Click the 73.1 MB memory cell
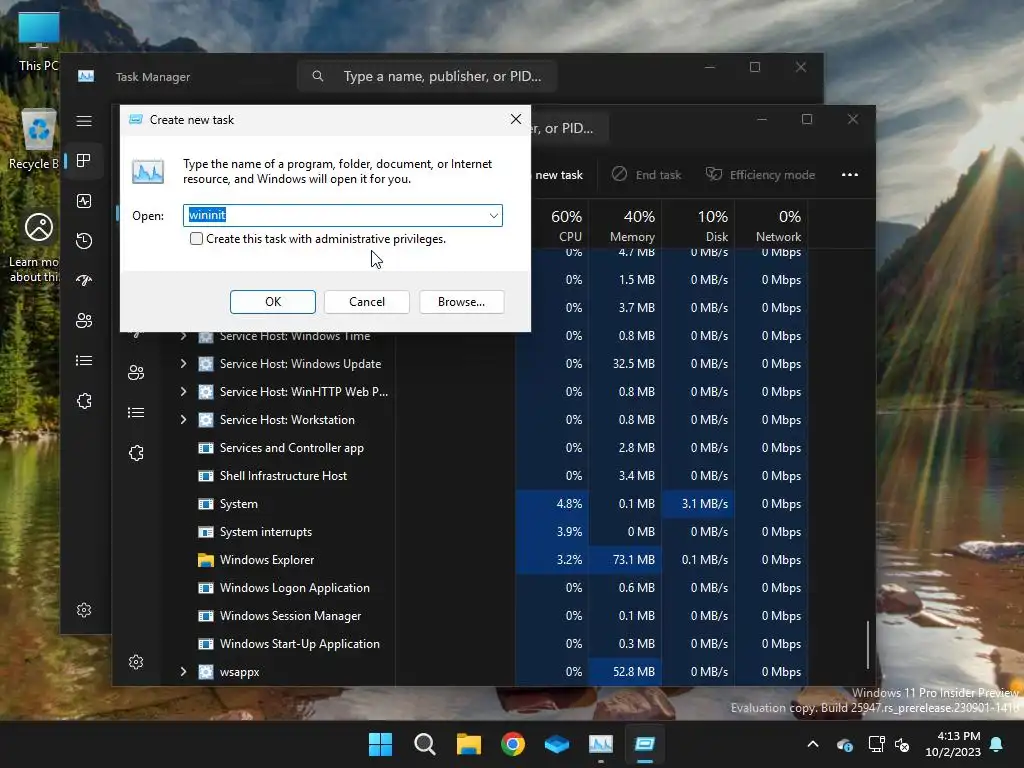The height and width of the screenshot is (768, 1024). [x=626, y=560]
